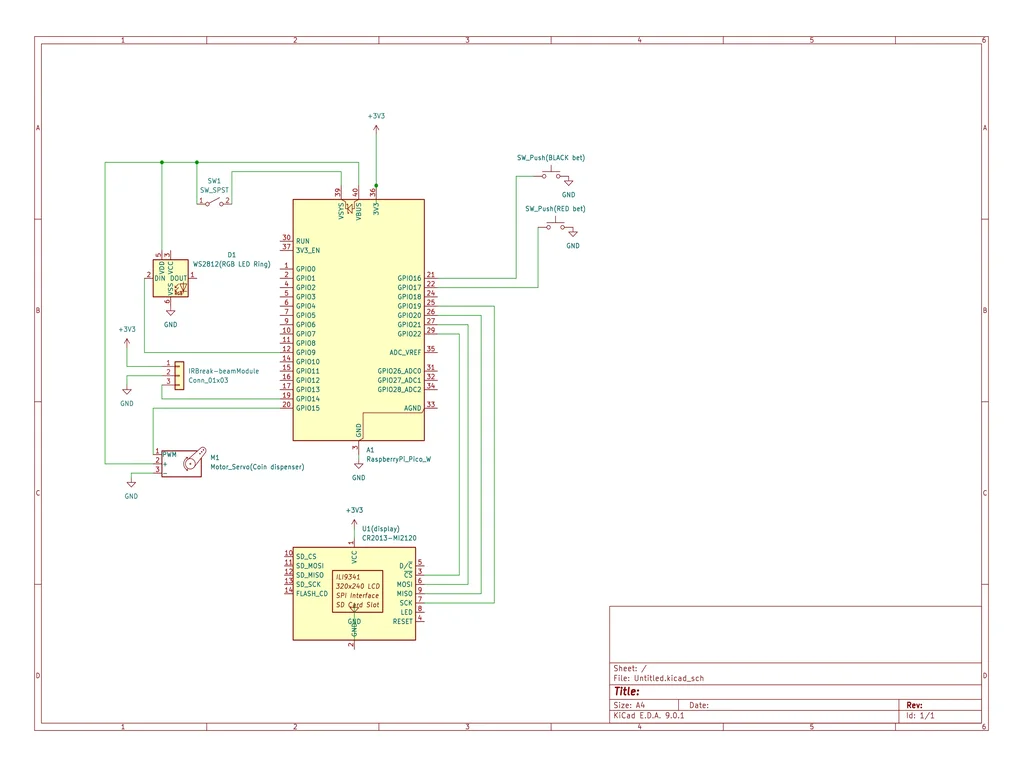Click the D1 WS2812 LED symbol body
Image resolution: width=1023 pixels, height=767 pixels.
click(171, 278)
